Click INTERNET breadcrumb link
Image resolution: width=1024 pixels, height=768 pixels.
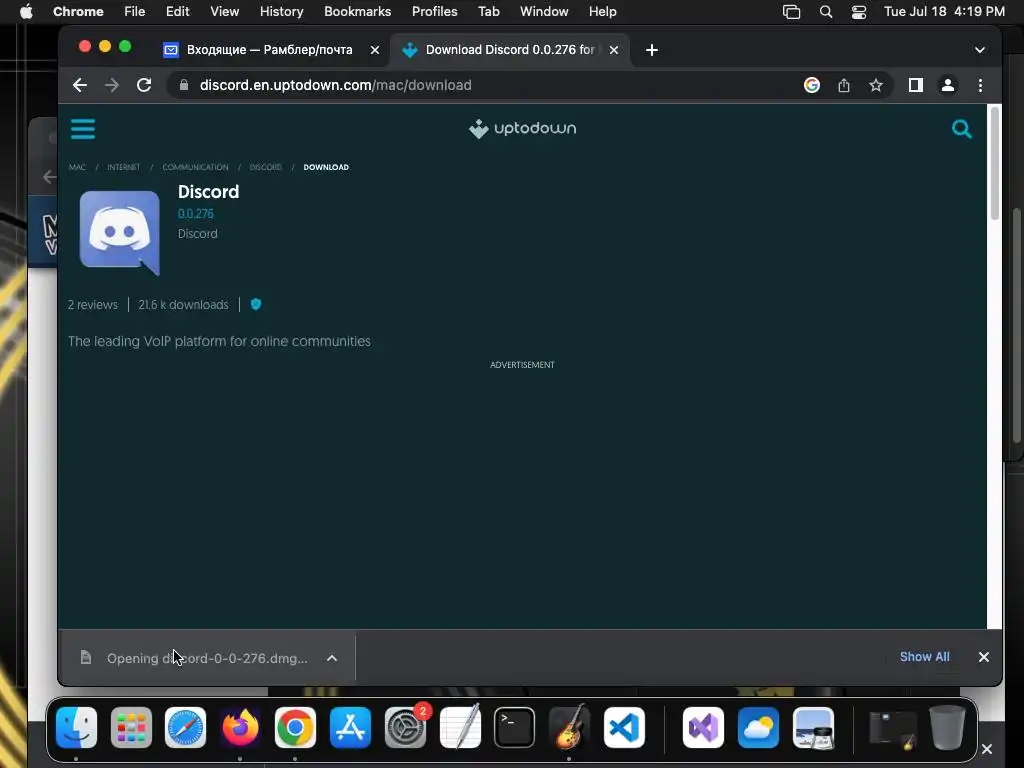pyautogui.click(x=123, y=167)
